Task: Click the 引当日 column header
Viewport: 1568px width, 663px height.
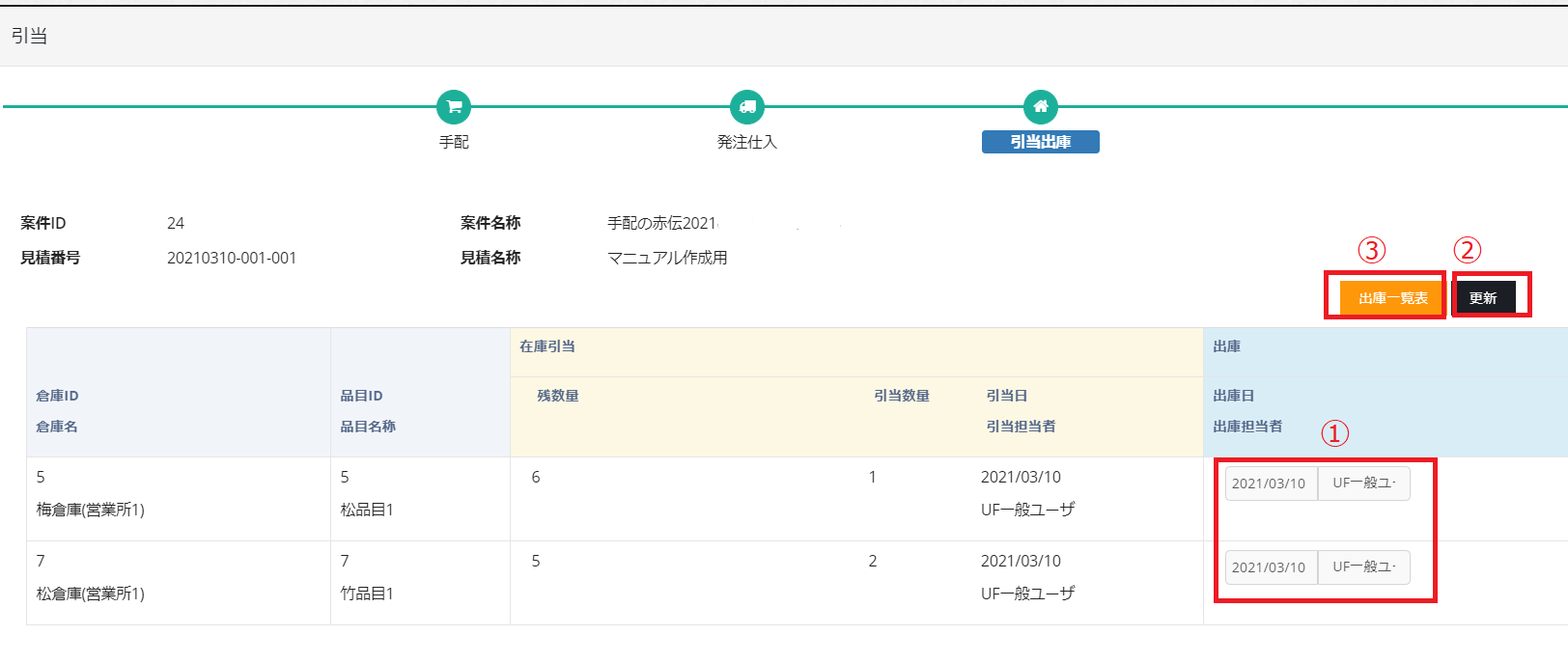Action: coord(1006,396)
